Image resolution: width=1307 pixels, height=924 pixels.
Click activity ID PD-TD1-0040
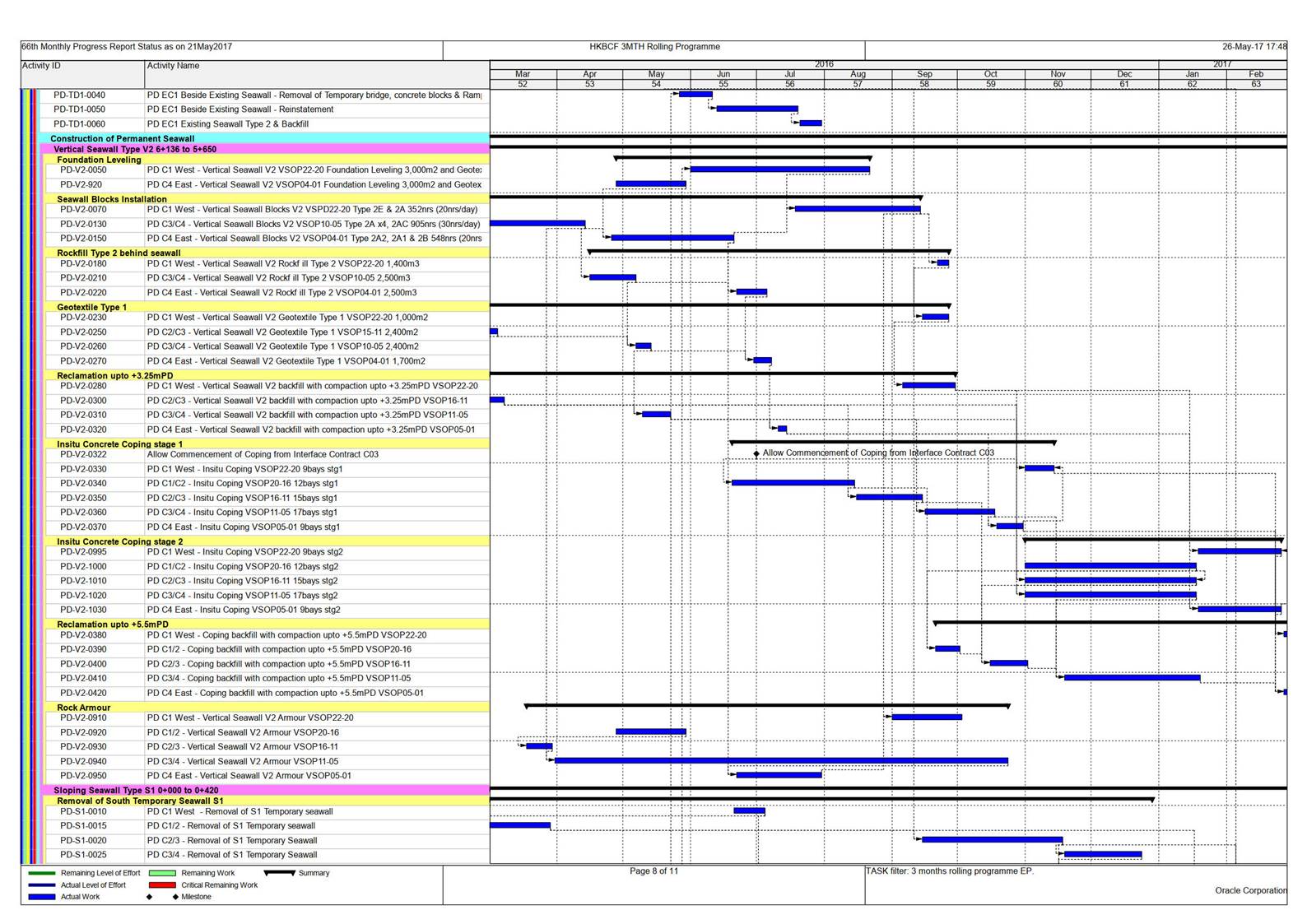pyautogui.click(x=79, y=95)
